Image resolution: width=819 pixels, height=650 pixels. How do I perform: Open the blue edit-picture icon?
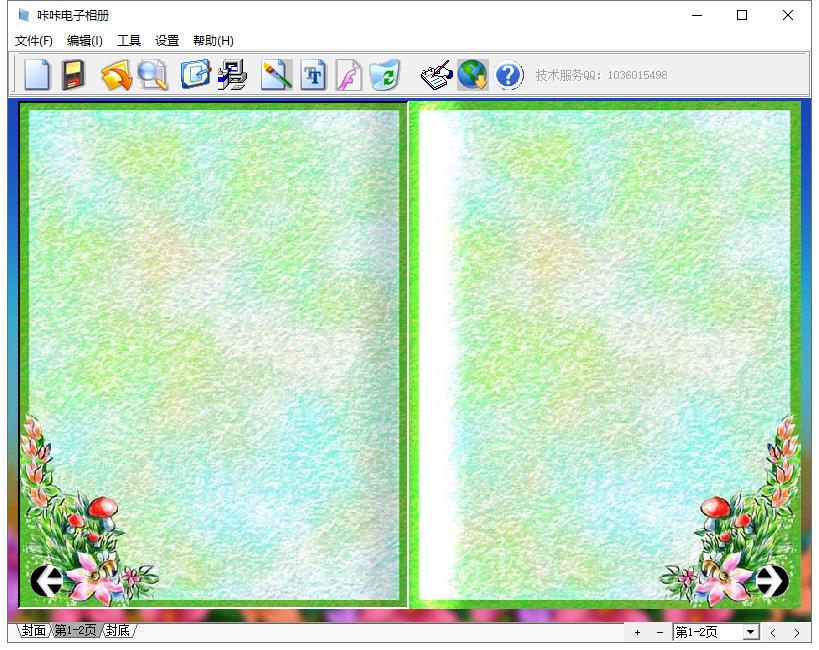tap(195, 75)
